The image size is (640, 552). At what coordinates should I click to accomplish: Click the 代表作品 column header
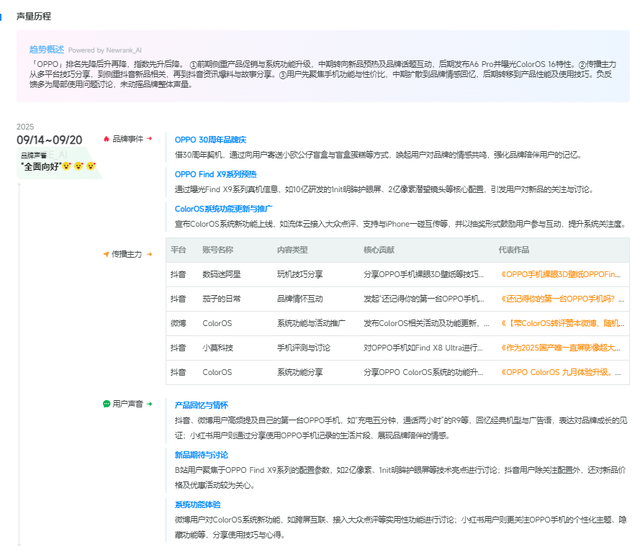point(513,250)
